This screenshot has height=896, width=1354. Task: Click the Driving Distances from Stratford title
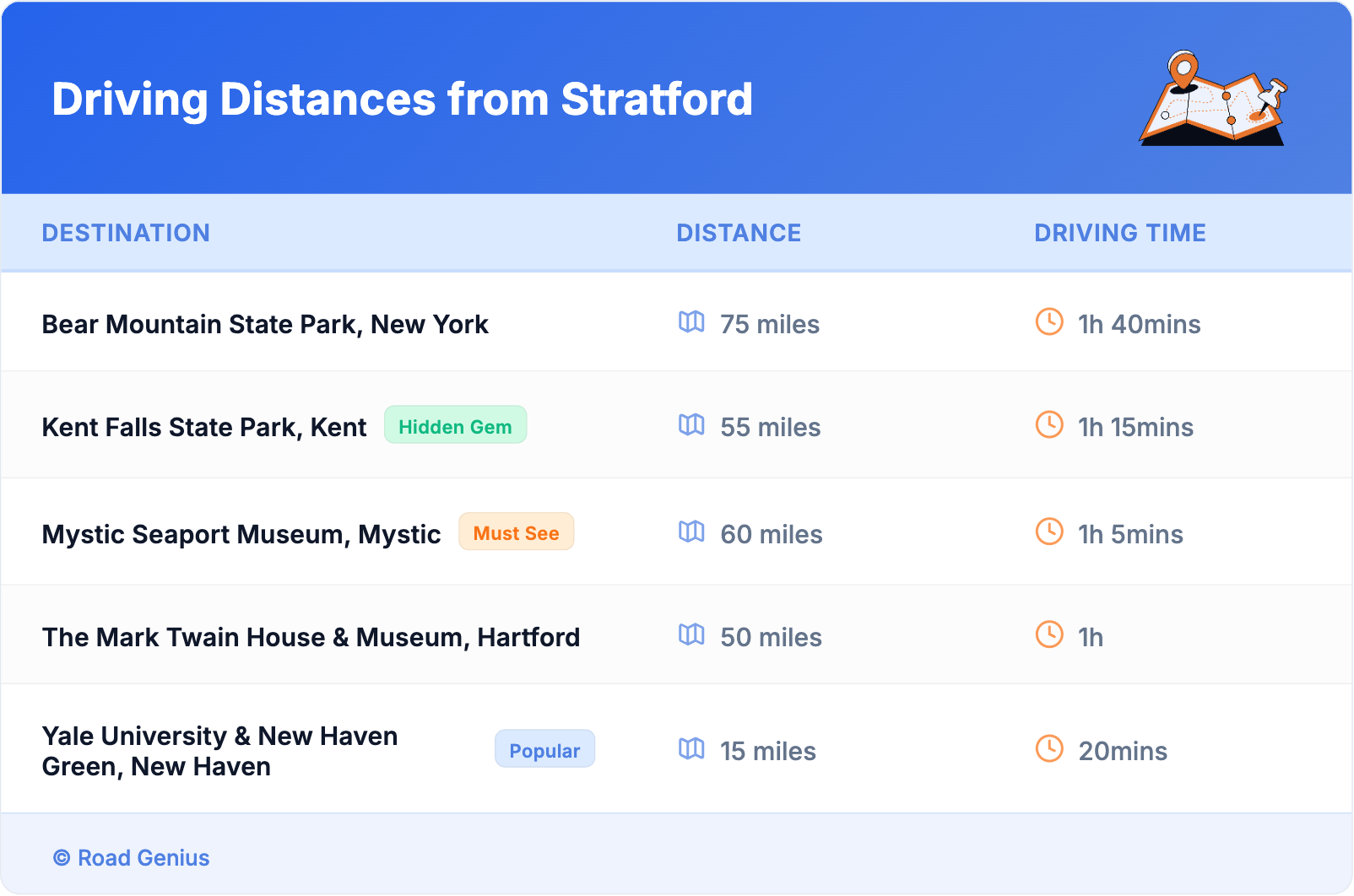[402, 100]
